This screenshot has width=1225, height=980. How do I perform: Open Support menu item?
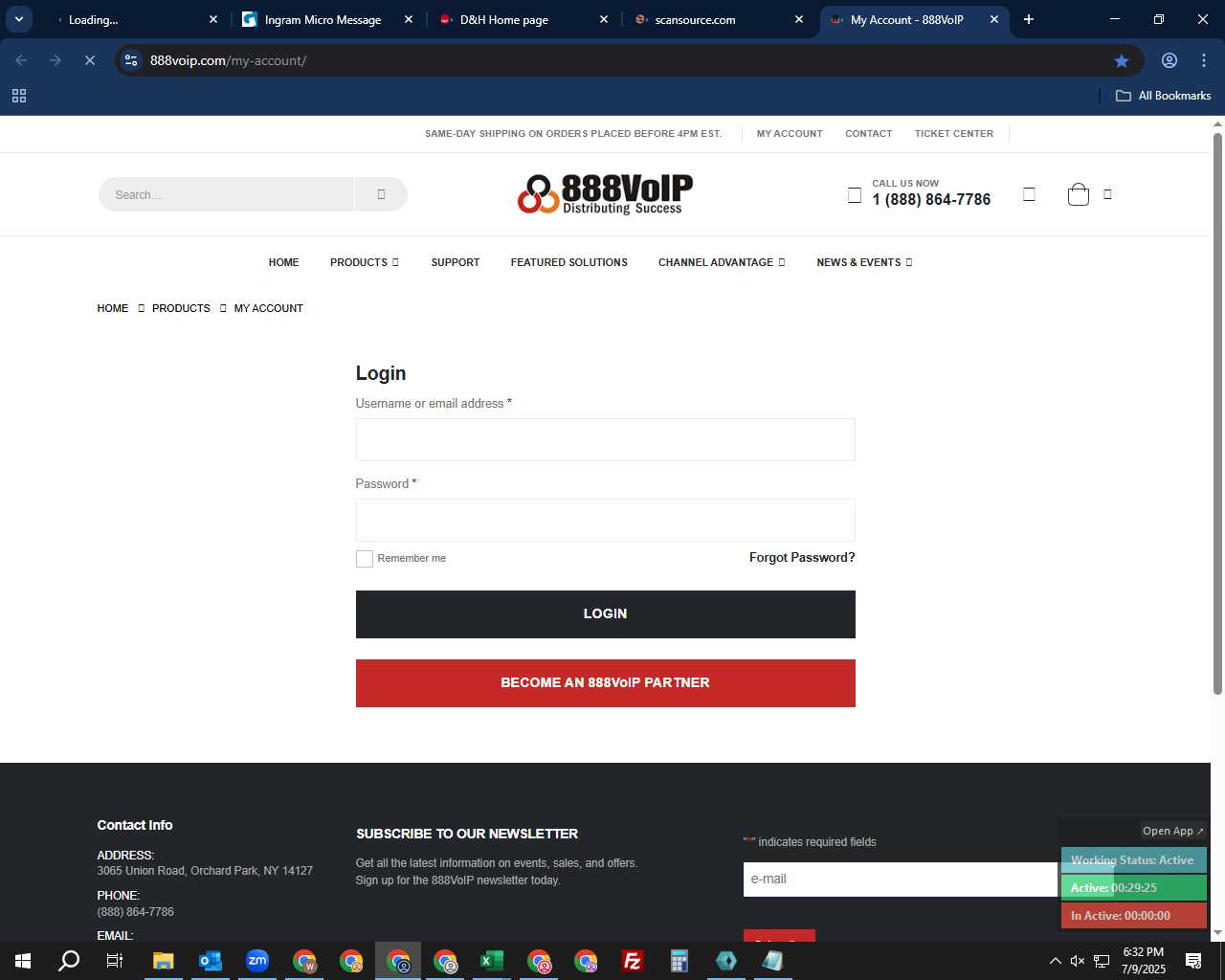coord(456,262)
